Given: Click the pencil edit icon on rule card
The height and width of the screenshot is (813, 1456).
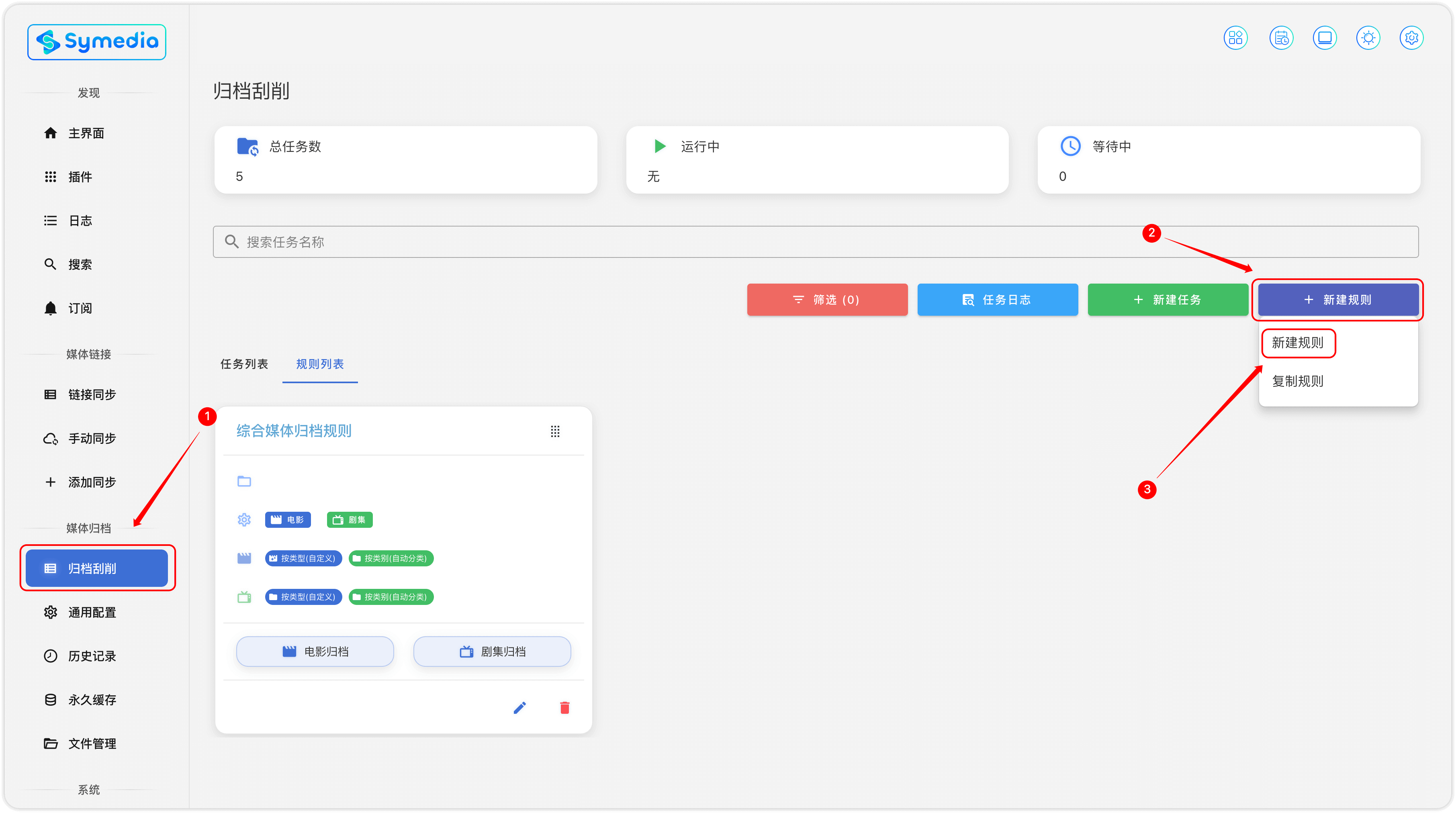Looking at the screenshot, I should [519, 707].
